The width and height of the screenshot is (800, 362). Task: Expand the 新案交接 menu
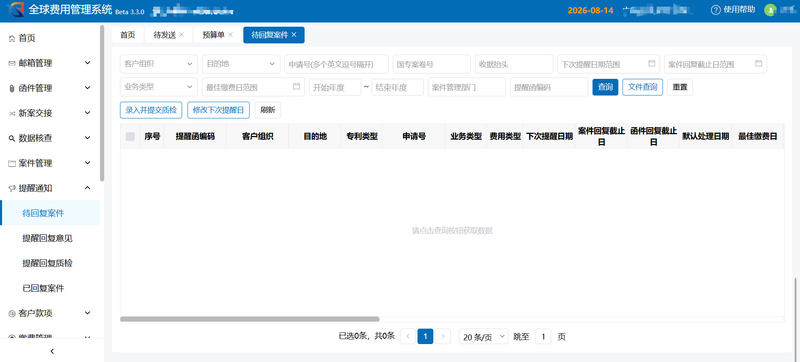(x=50, y=113)
